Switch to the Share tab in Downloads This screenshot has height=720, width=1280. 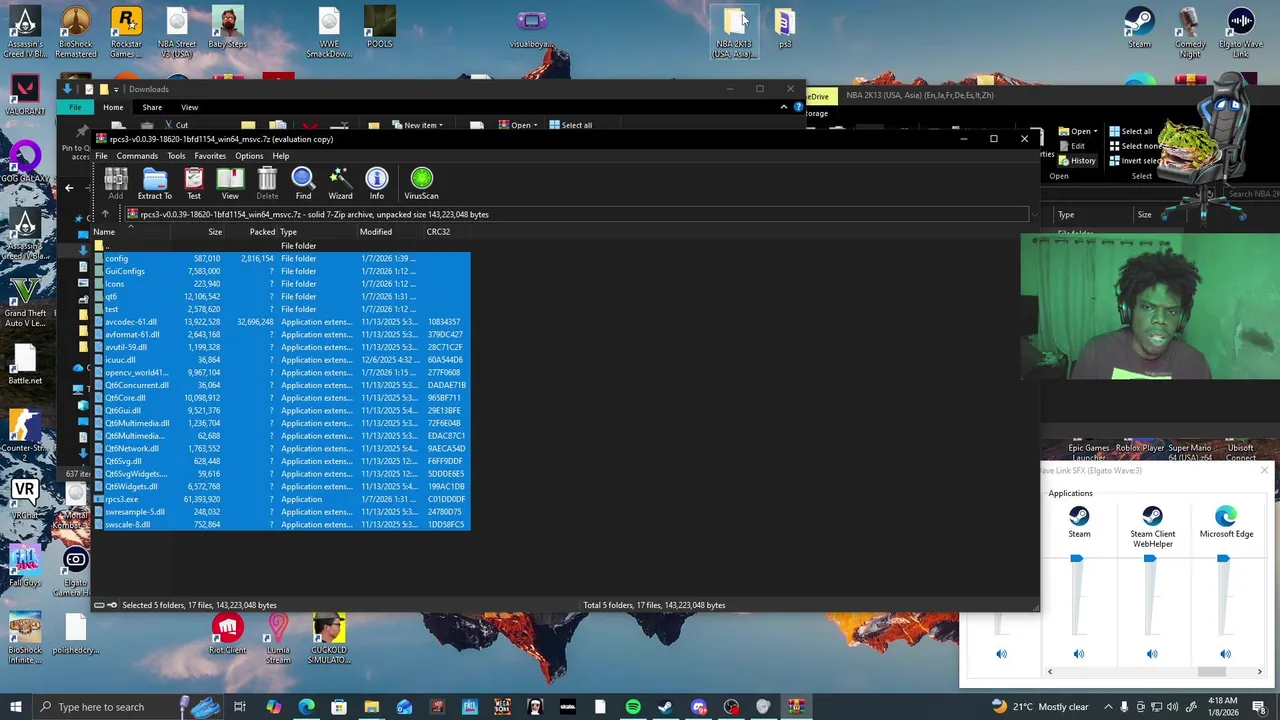pyautogui.click(x=152, y=107)
